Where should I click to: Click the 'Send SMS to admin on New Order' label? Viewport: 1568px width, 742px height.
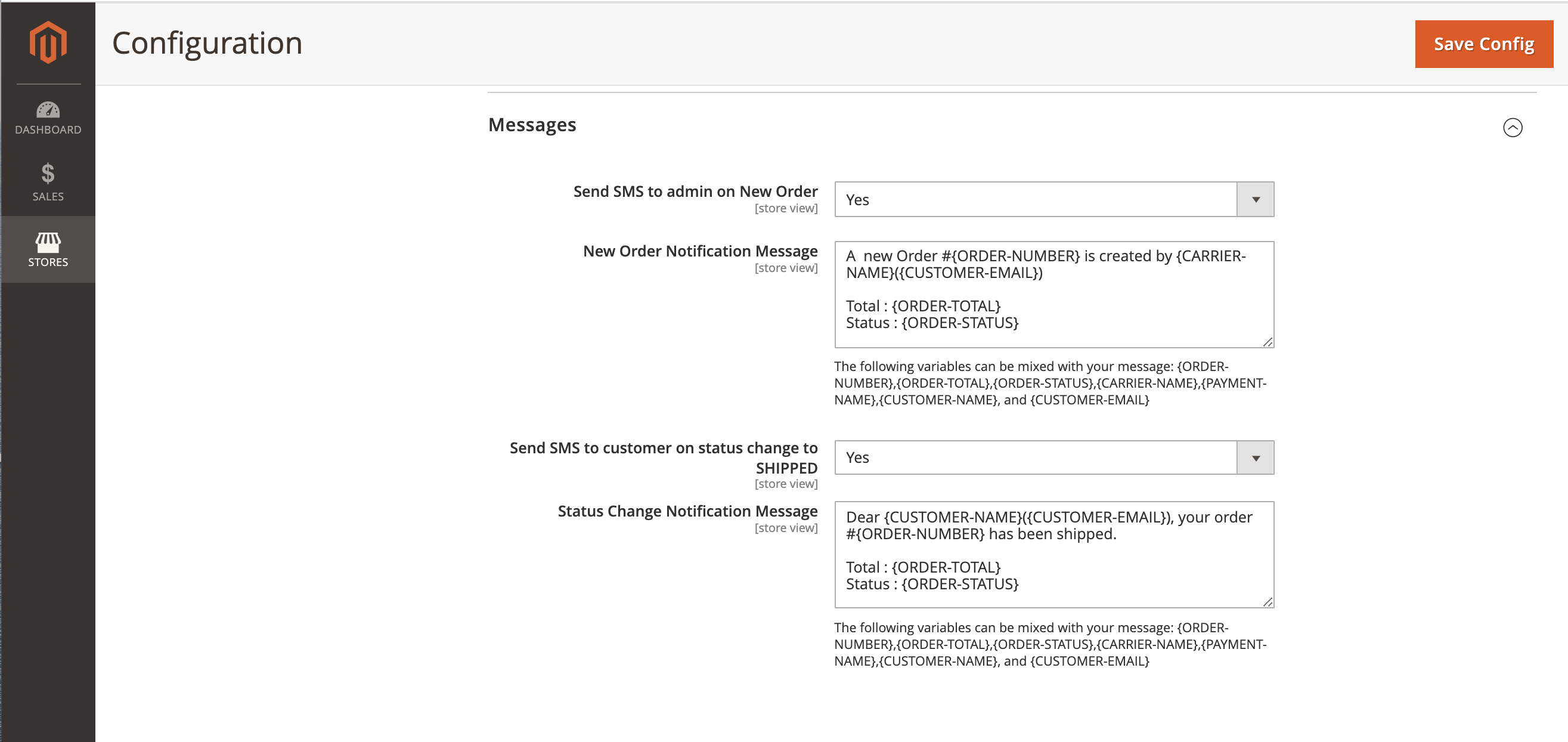(x=695, y=191)
